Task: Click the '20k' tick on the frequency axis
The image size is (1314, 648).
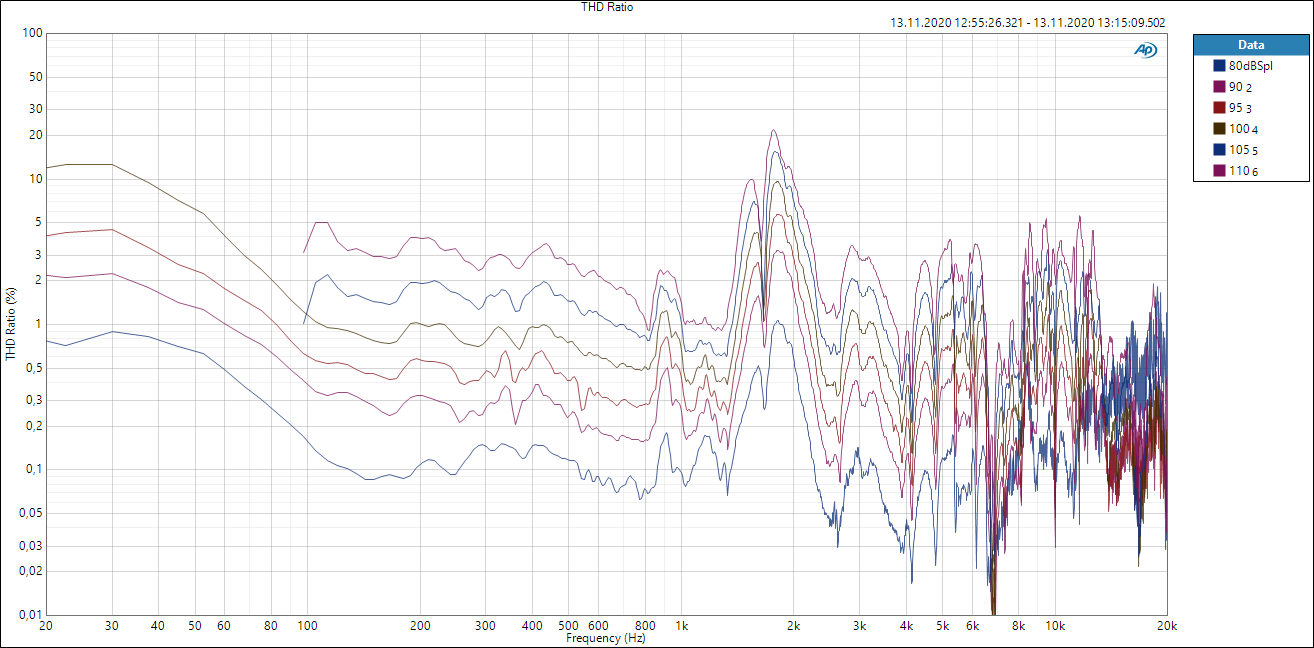Action: tap(1166, 626)
